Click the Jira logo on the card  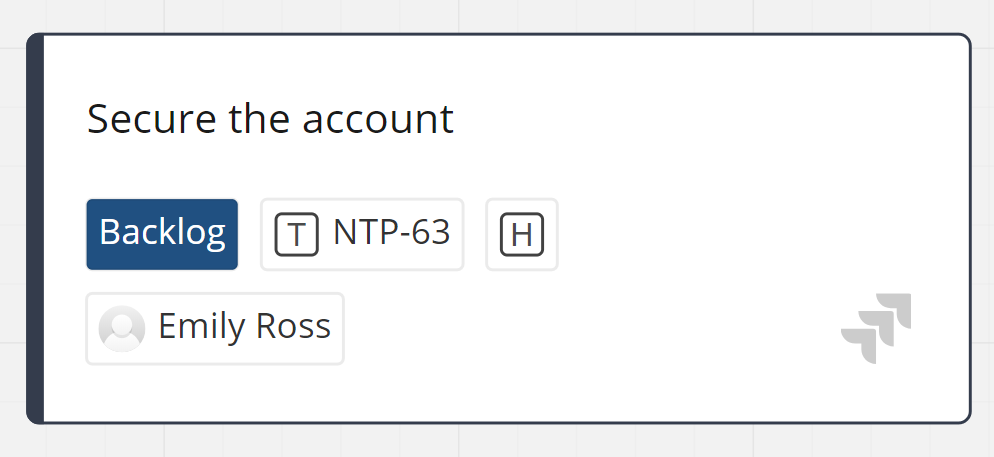[877, 327]
